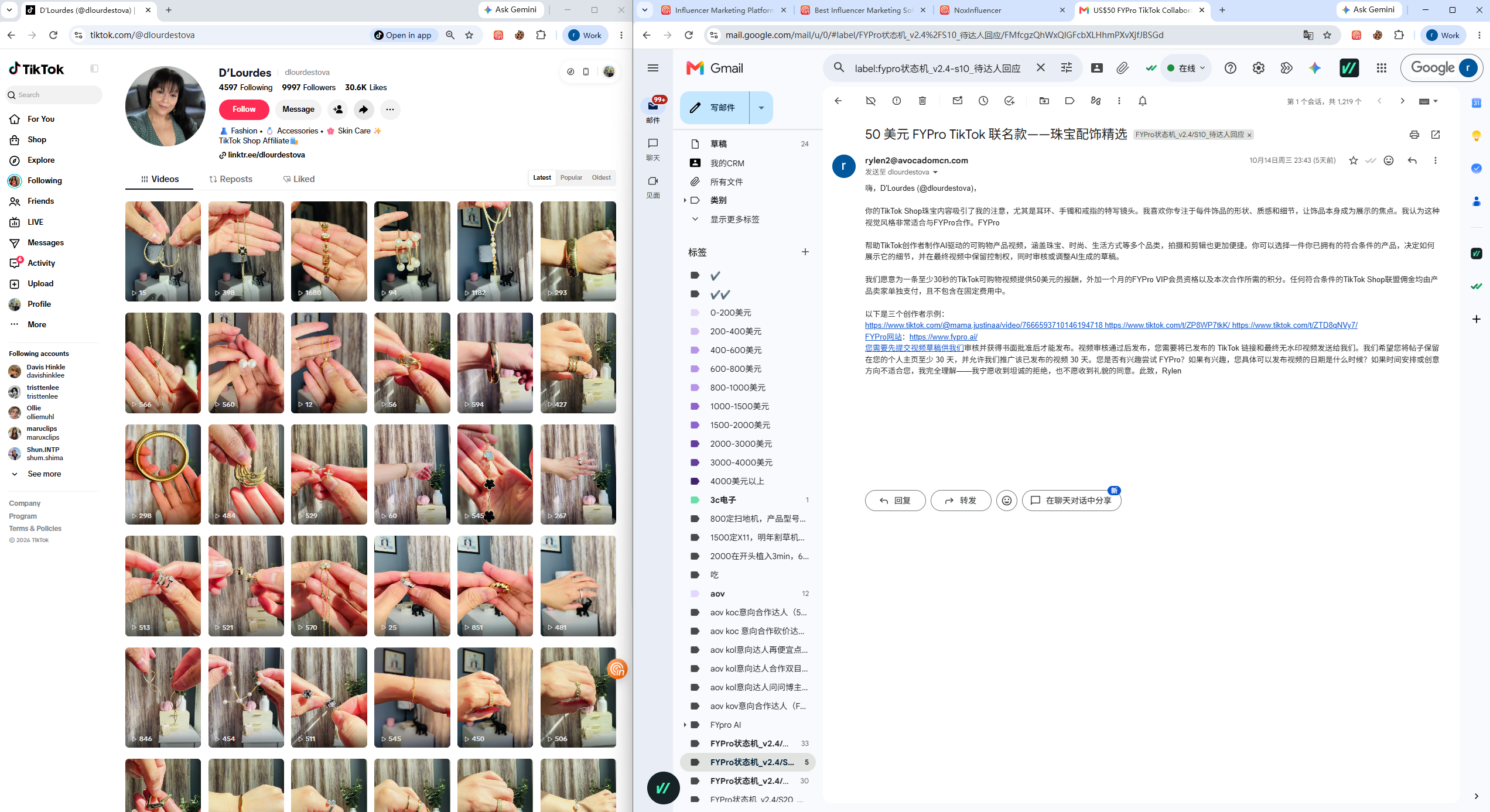Follow D'Lourdes on TikTok
This screenshot has height=812, width=1490.
(x=244, y=109)
